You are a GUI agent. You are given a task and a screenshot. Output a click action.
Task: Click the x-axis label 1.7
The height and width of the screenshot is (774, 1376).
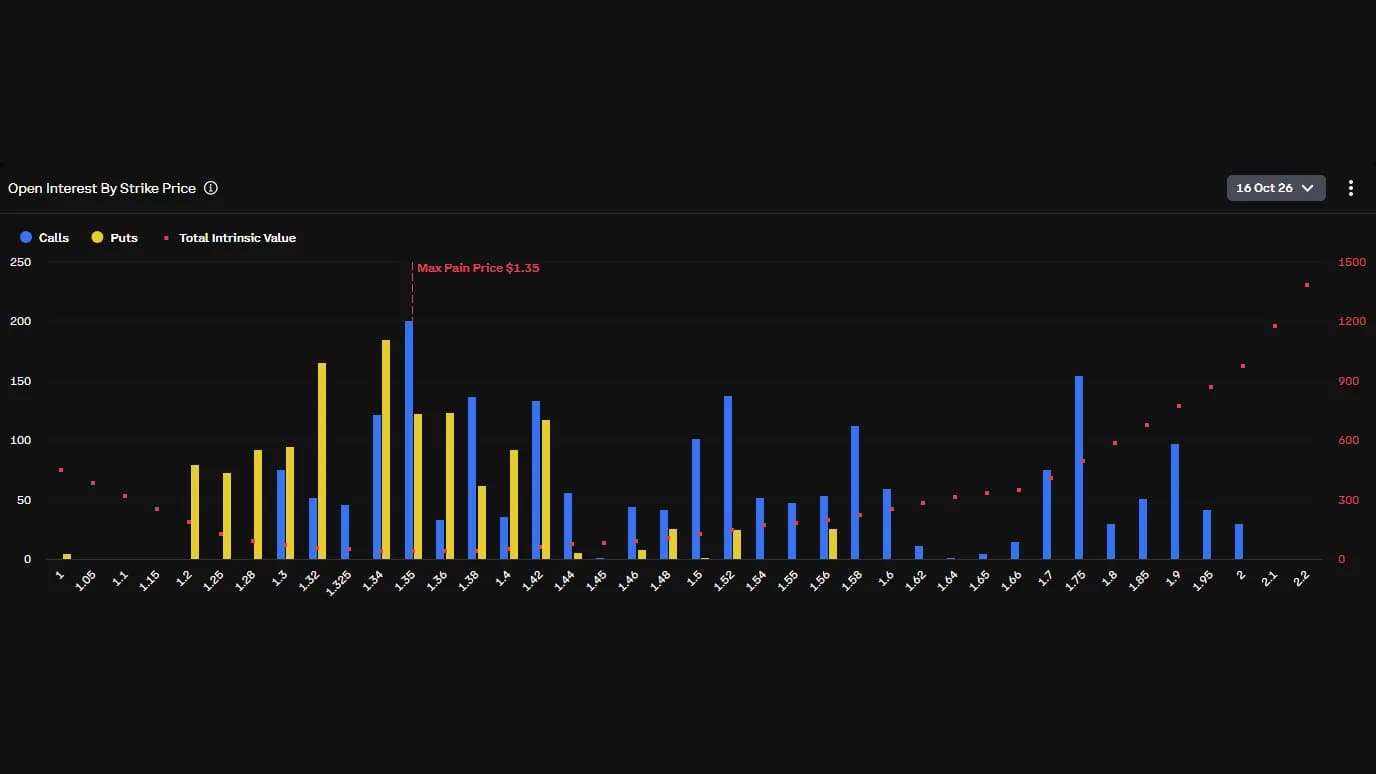(1046, 578)
